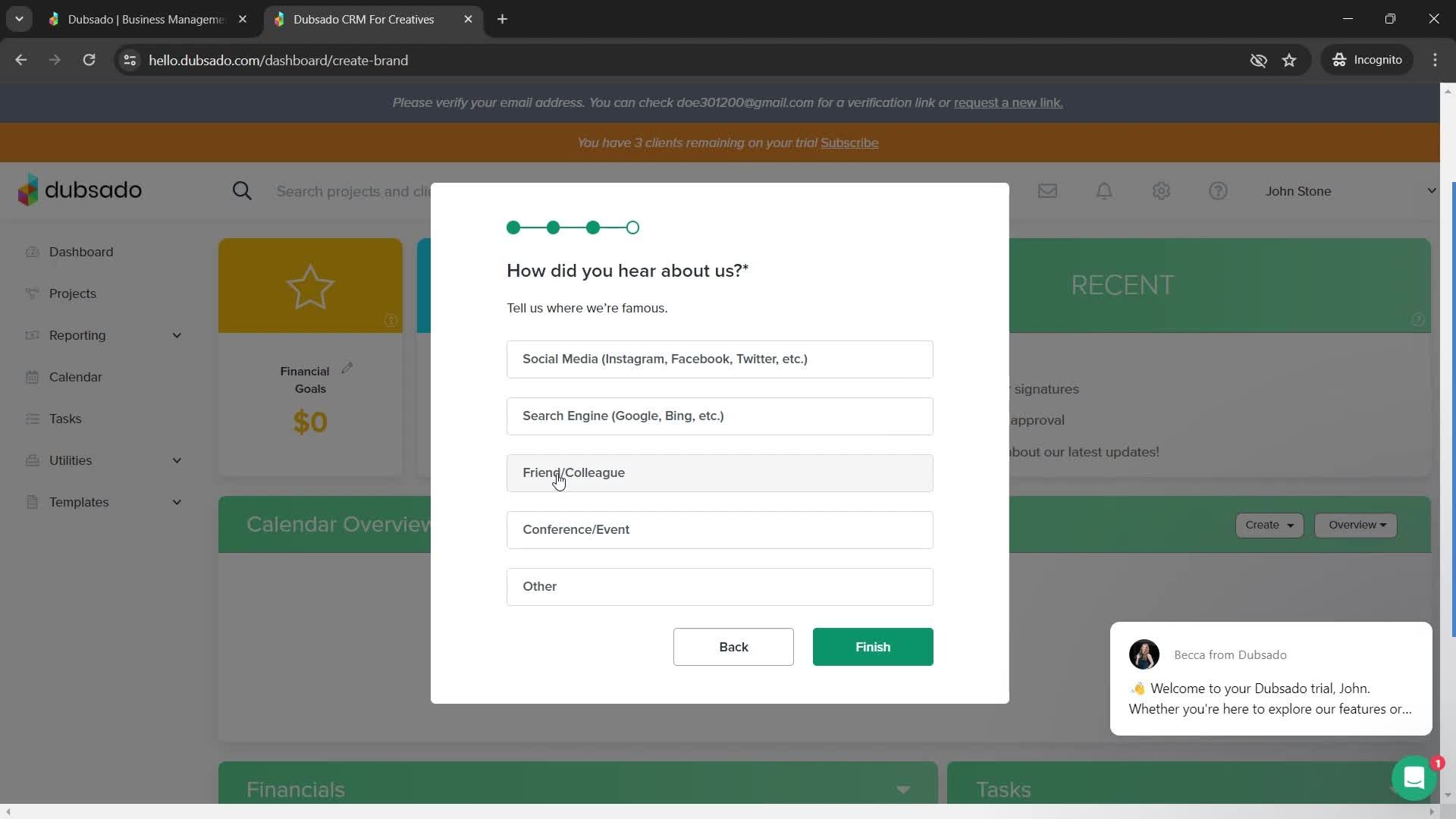
Task: Open Tasks in sidebar
Action: click(65, 419)
